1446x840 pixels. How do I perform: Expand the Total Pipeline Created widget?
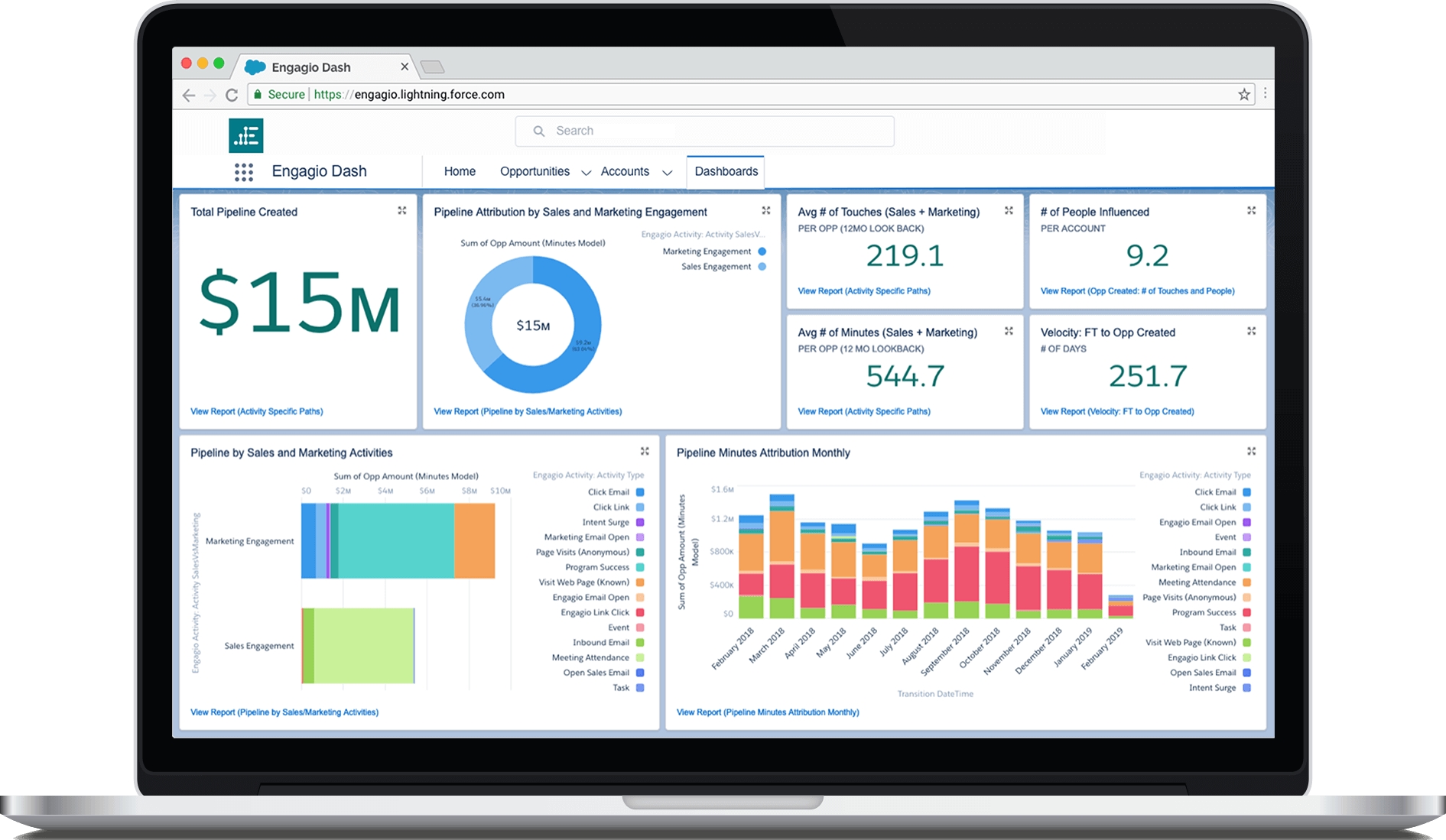coord(402,211)
